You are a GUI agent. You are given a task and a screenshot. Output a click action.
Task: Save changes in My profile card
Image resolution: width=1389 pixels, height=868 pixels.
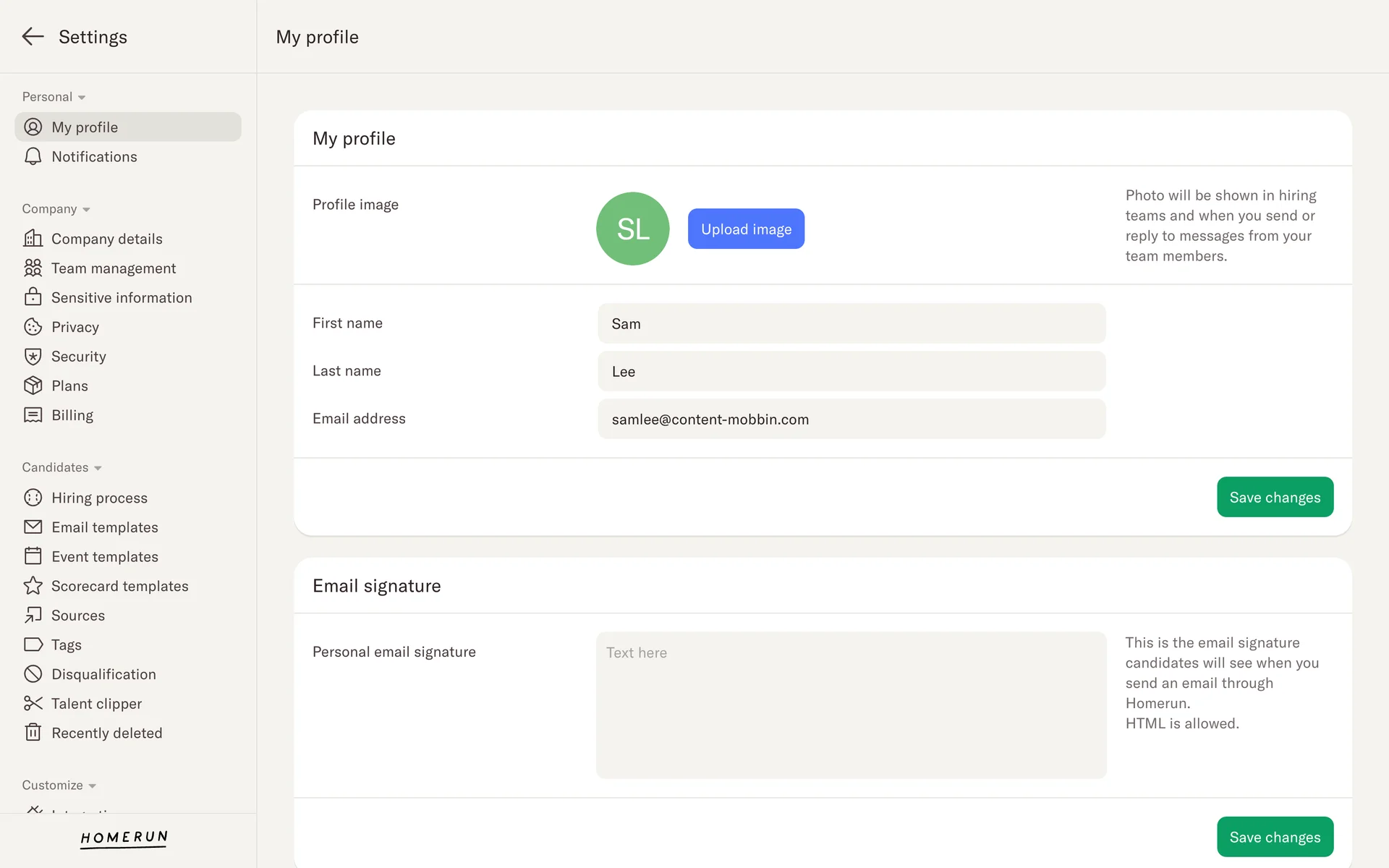pos(1275,497)
